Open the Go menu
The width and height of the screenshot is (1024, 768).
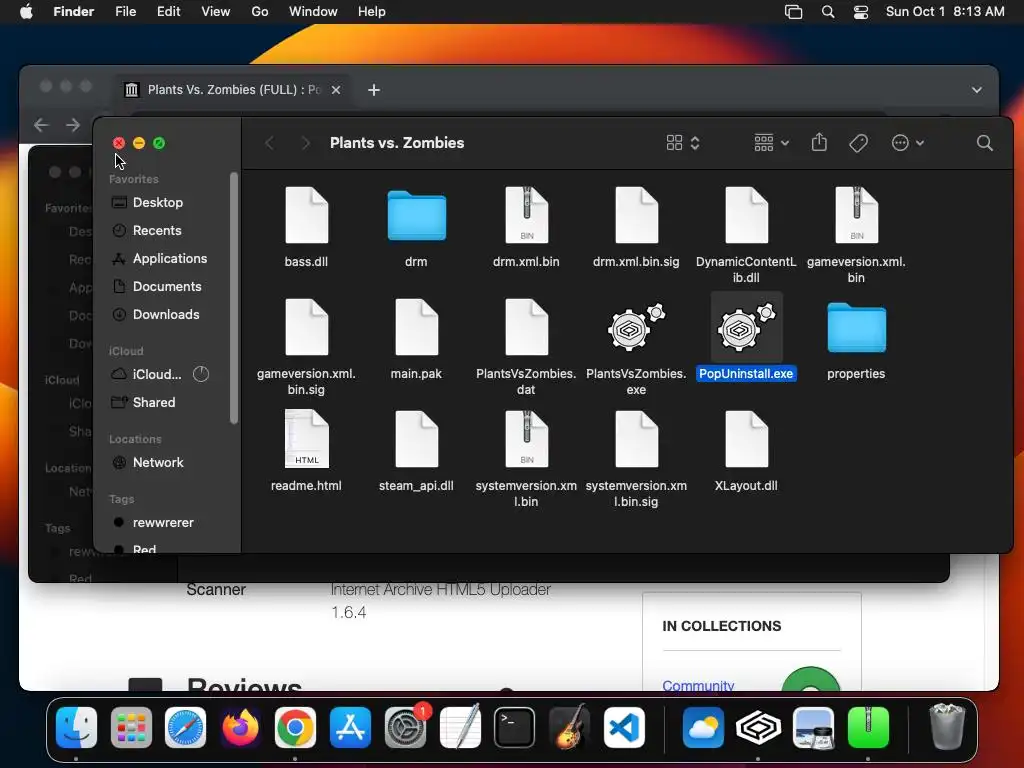coord(260,12)
